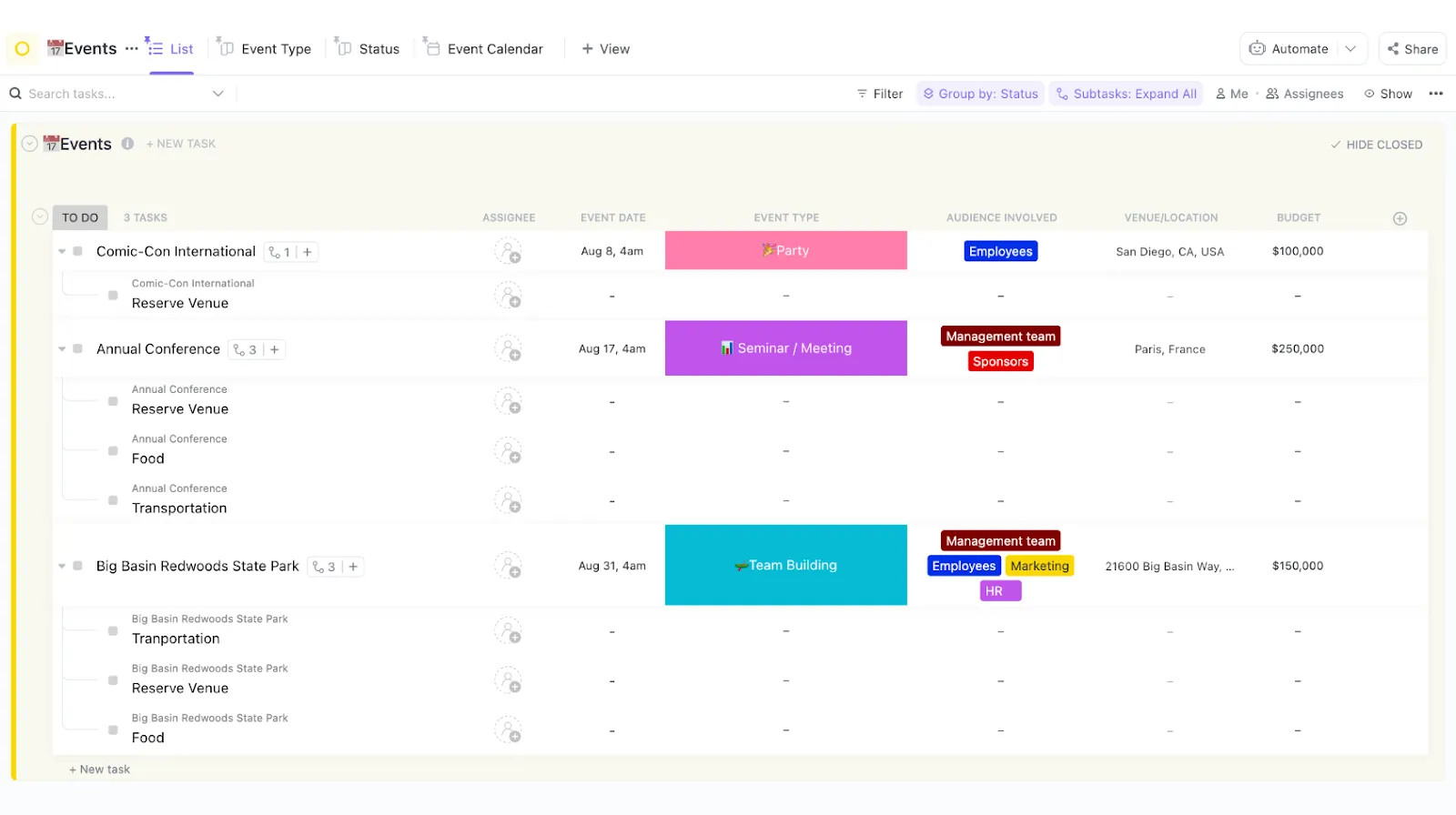Open Assignees filter
This screenshot has height=815, width=1456.
tap(1305, 94)
